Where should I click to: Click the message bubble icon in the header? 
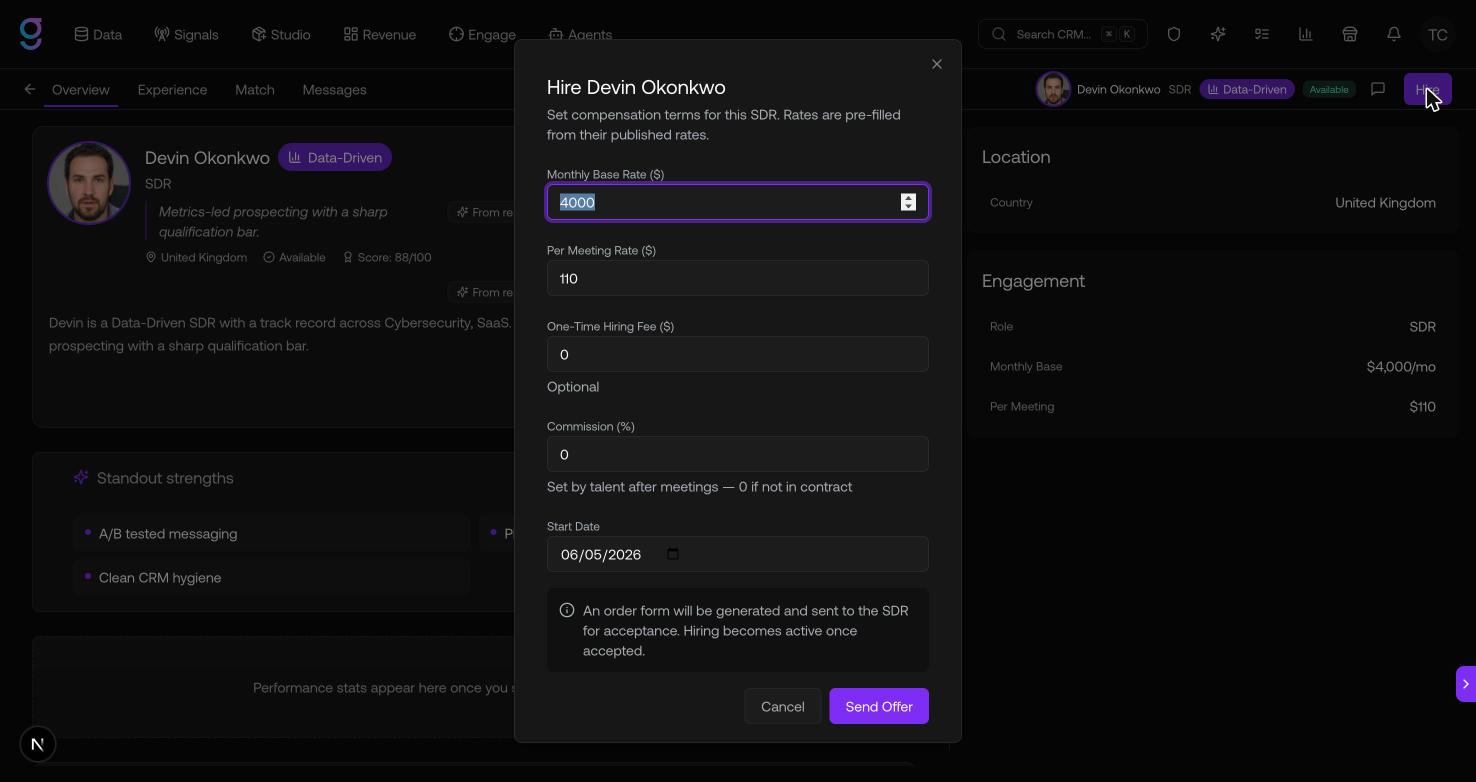point(1378,89)
